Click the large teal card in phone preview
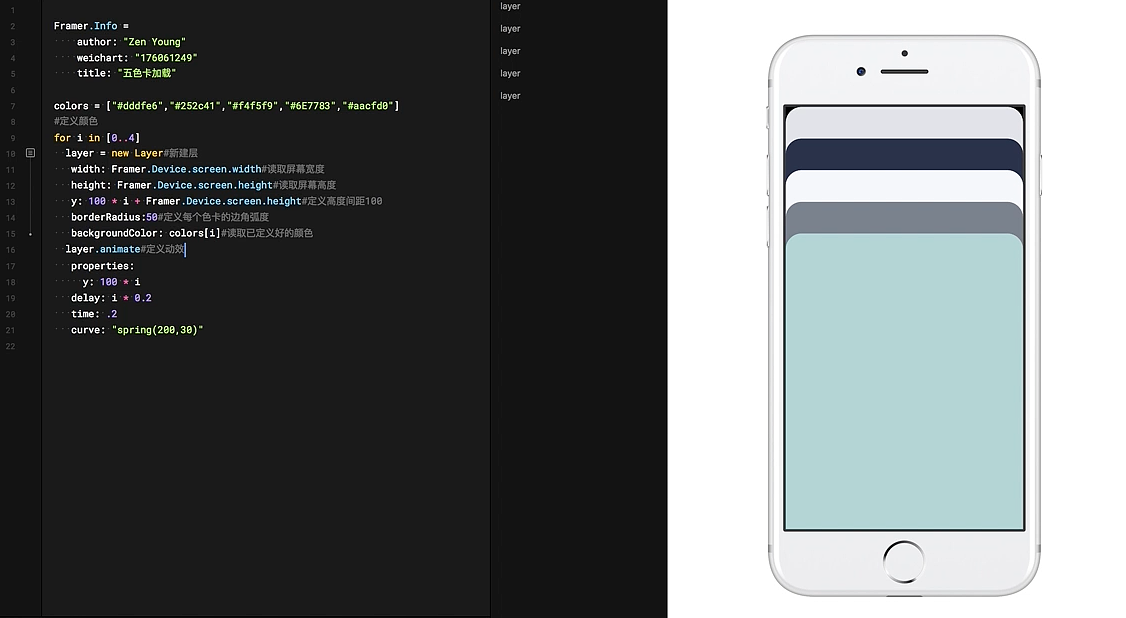The height and width of the screenshot is (618, 1126). tap(903, 382)
